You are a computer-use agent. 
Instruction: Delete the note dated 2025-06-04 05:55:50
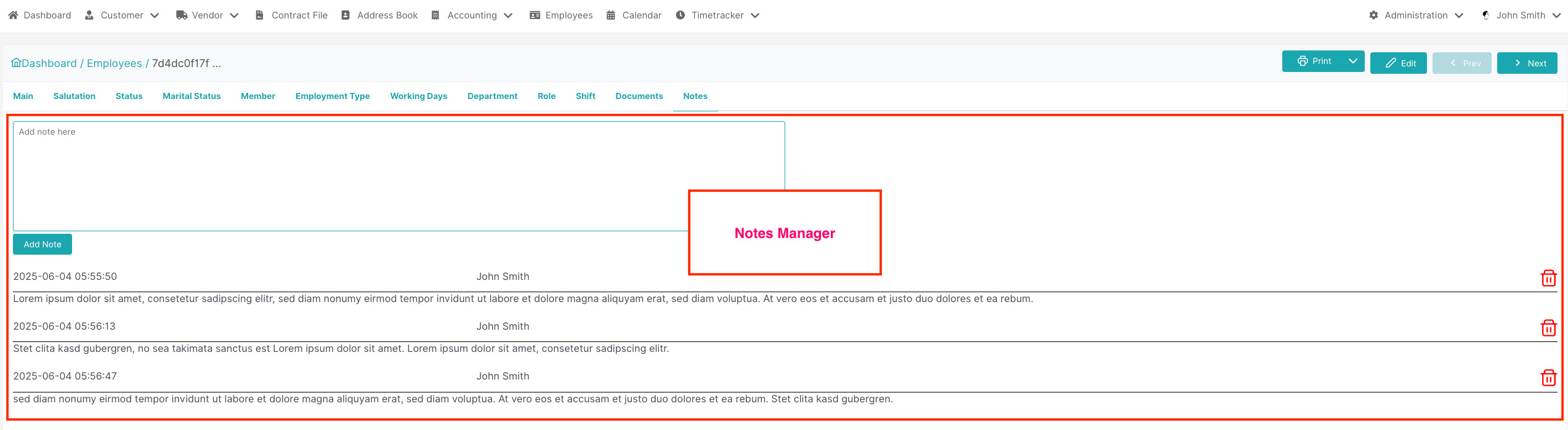pos(1548,278)
